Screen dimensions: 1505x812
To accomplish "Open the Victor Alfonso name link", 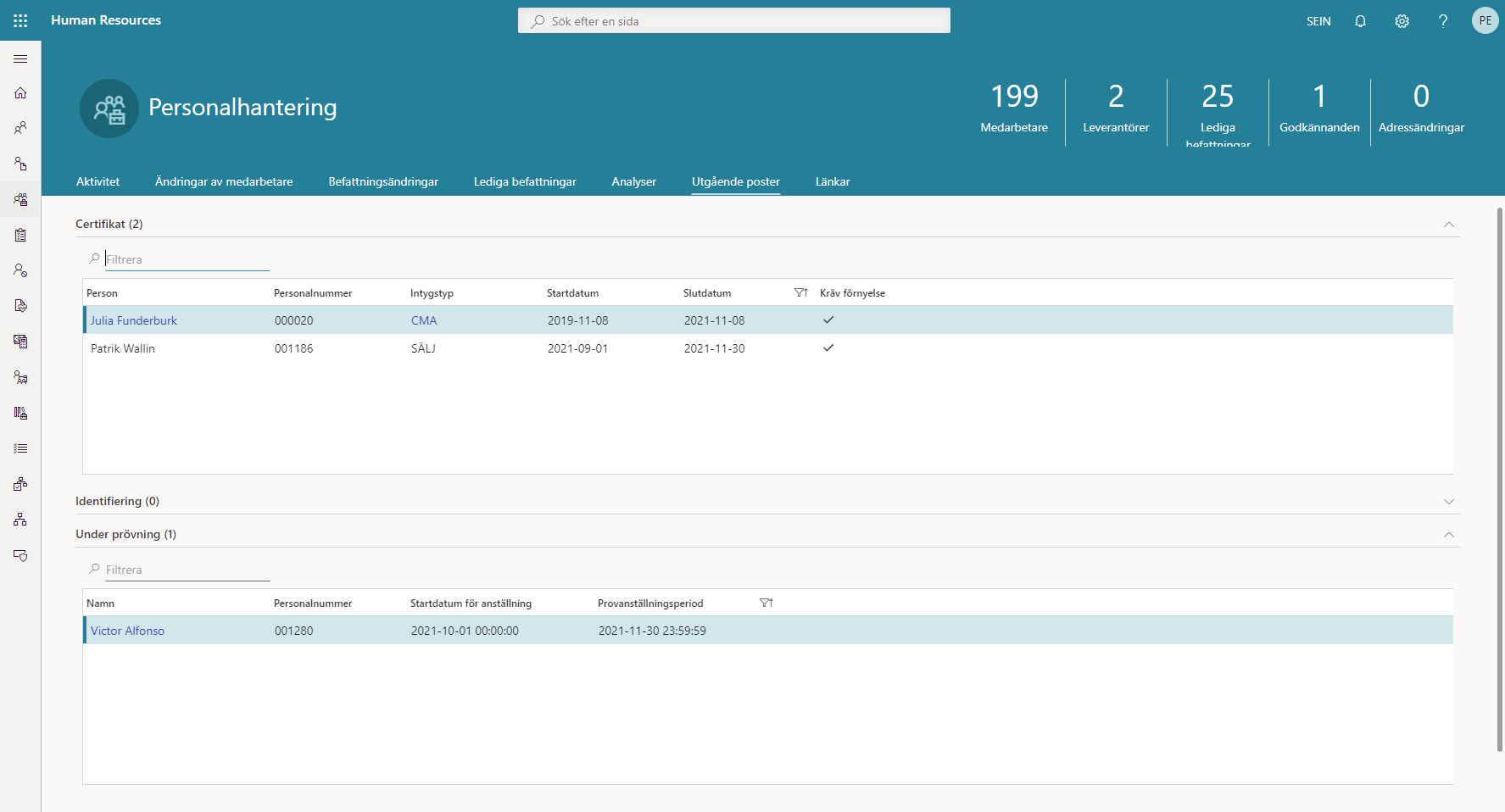I will [x=127, y=631].
